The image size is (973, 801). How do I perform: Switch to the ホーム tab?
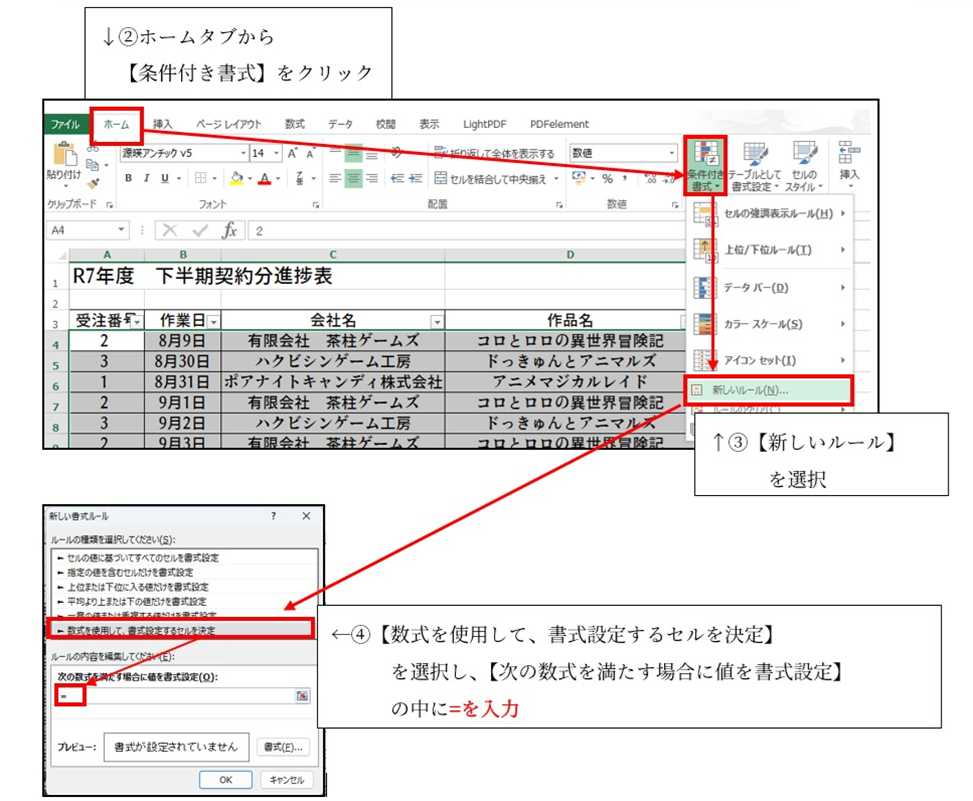117,125
